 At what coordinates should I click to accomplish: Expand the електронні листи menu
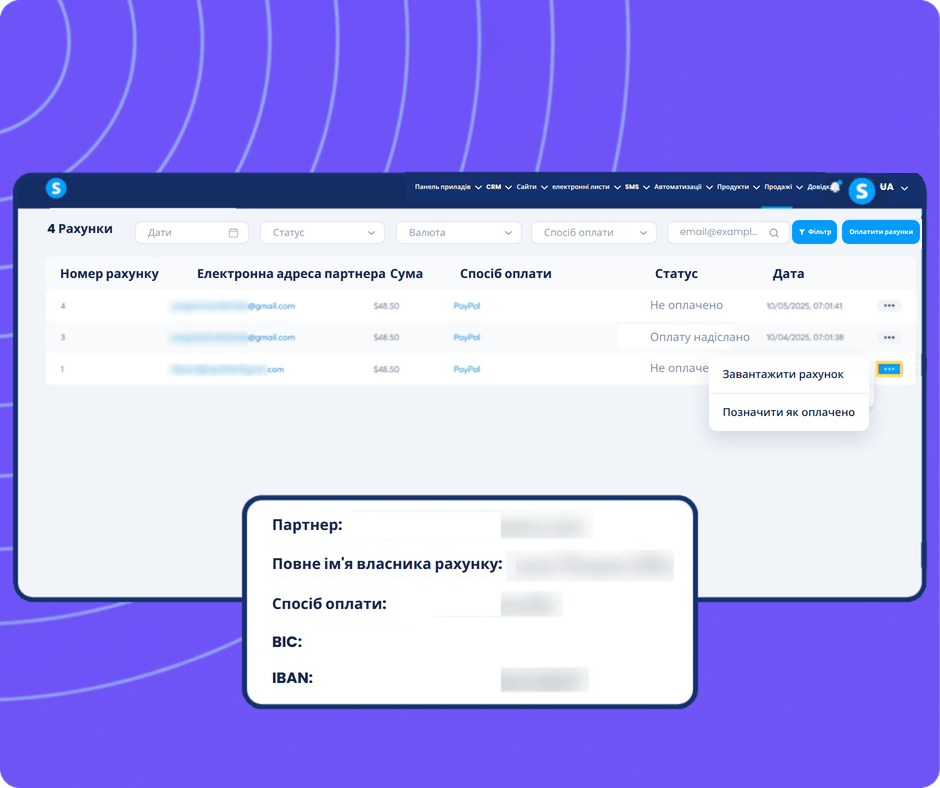tap(586, 187)
